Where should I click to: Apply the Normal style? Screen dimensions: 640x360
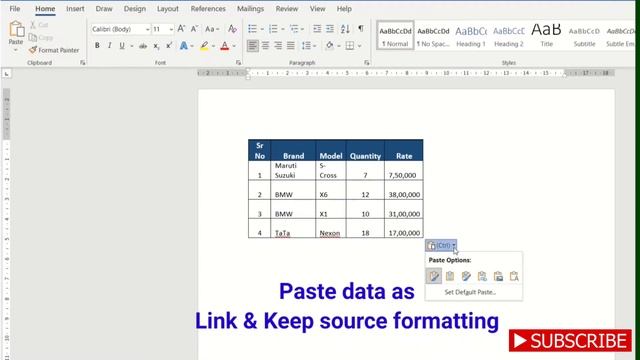(x=395, y=36)
